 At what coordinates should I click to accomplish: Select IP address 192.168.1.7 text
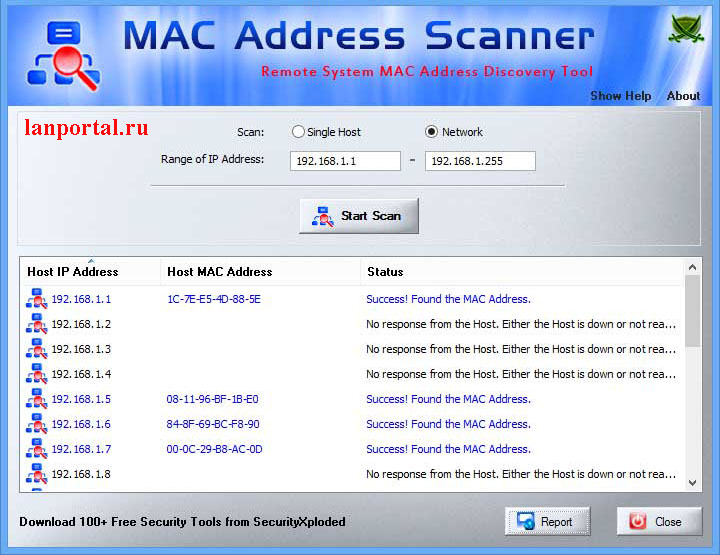pyautogui.click(x=81, y=449)
